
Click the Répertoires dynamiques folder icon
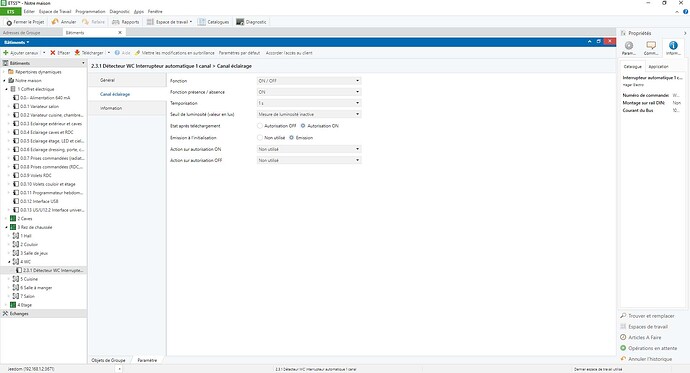[11, 72]
